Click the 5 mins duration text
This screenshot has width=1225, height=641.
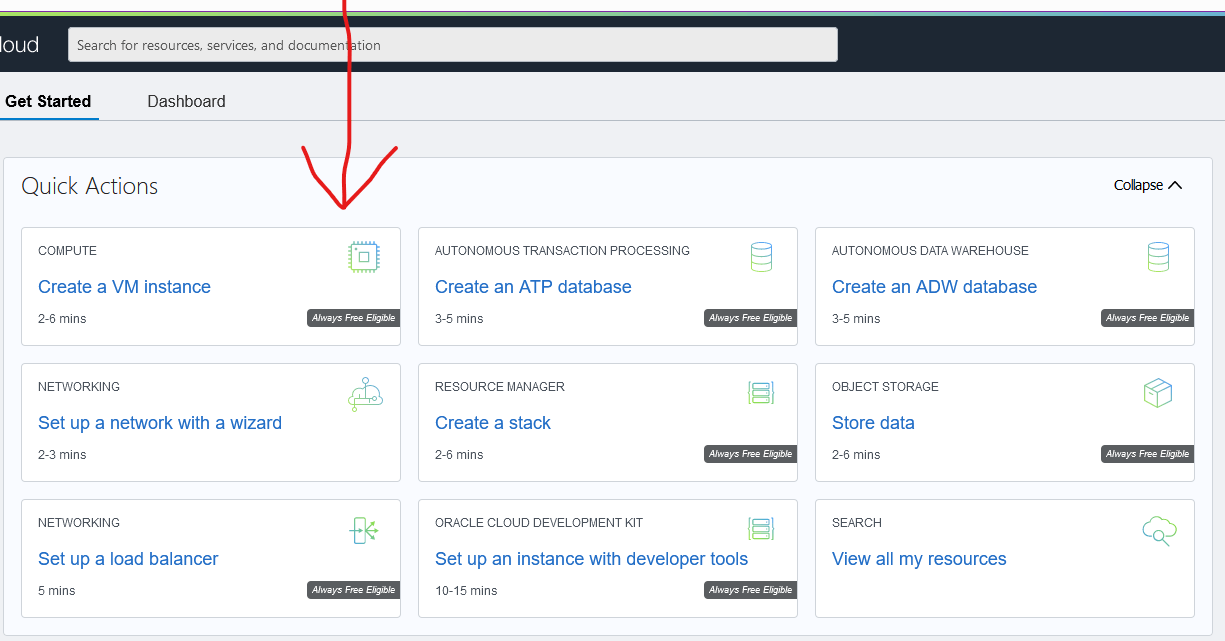(56, 591)
